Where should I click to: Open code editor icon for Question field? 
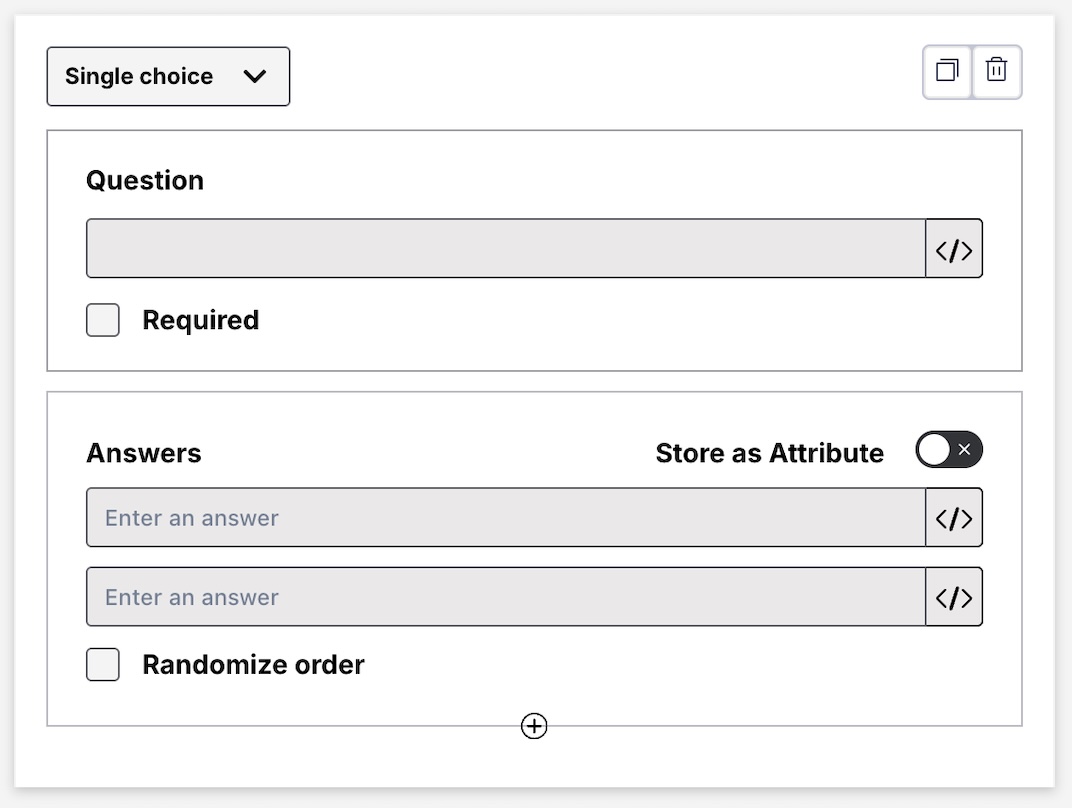click(x=954, y=249)
